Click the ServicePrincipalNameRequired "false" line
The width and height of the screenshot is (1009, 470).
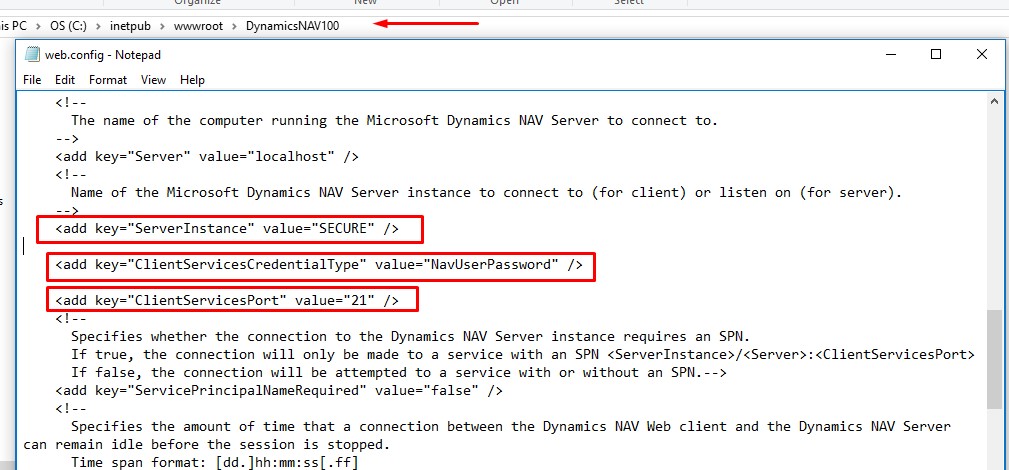pyautogui.click(x=279, y=391)
